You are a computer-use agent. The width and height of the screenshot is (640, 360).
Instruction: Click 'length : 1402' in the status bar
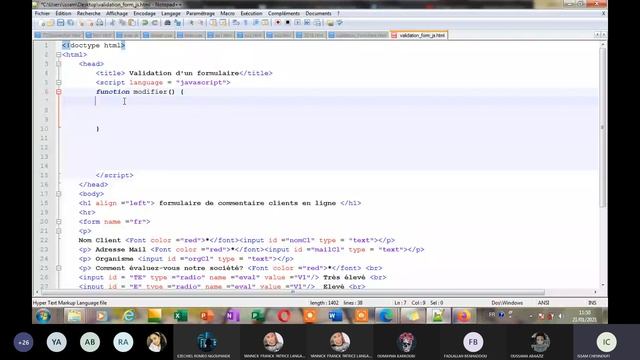(x=324, y=303)
